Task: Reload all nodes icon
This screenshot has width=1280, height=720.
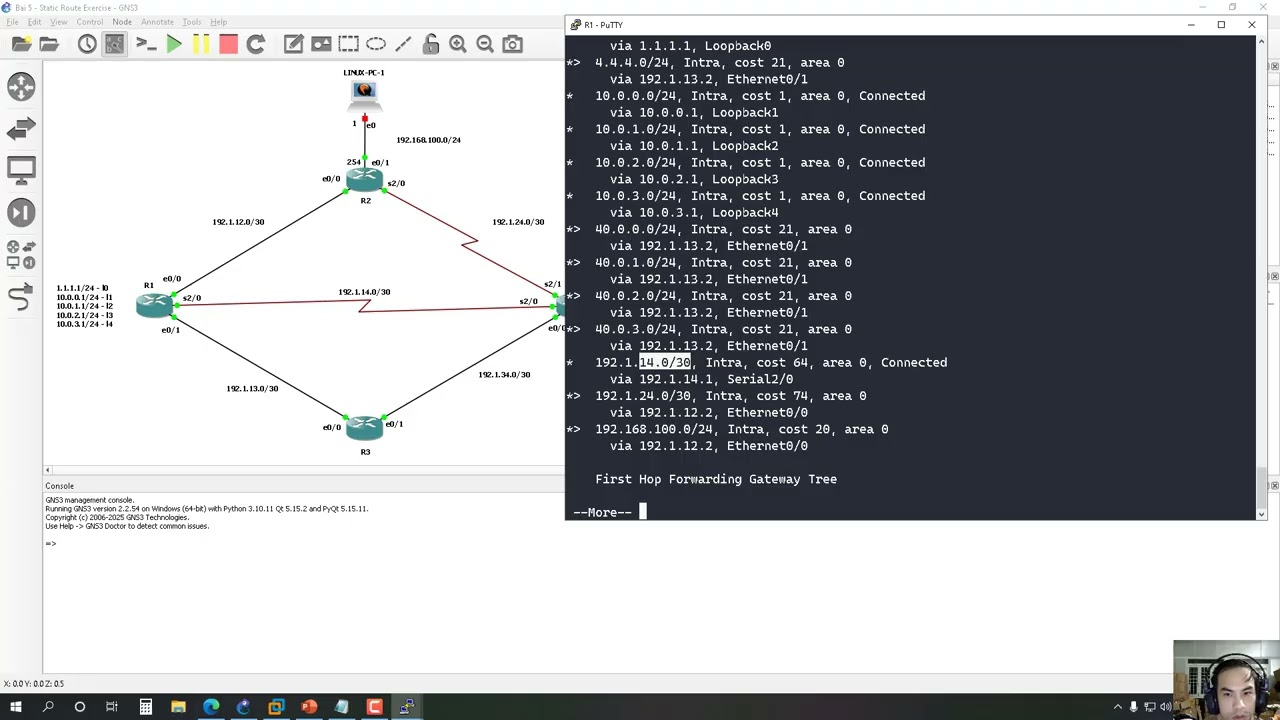Action: pyautogui.click(x=256, y=44)
